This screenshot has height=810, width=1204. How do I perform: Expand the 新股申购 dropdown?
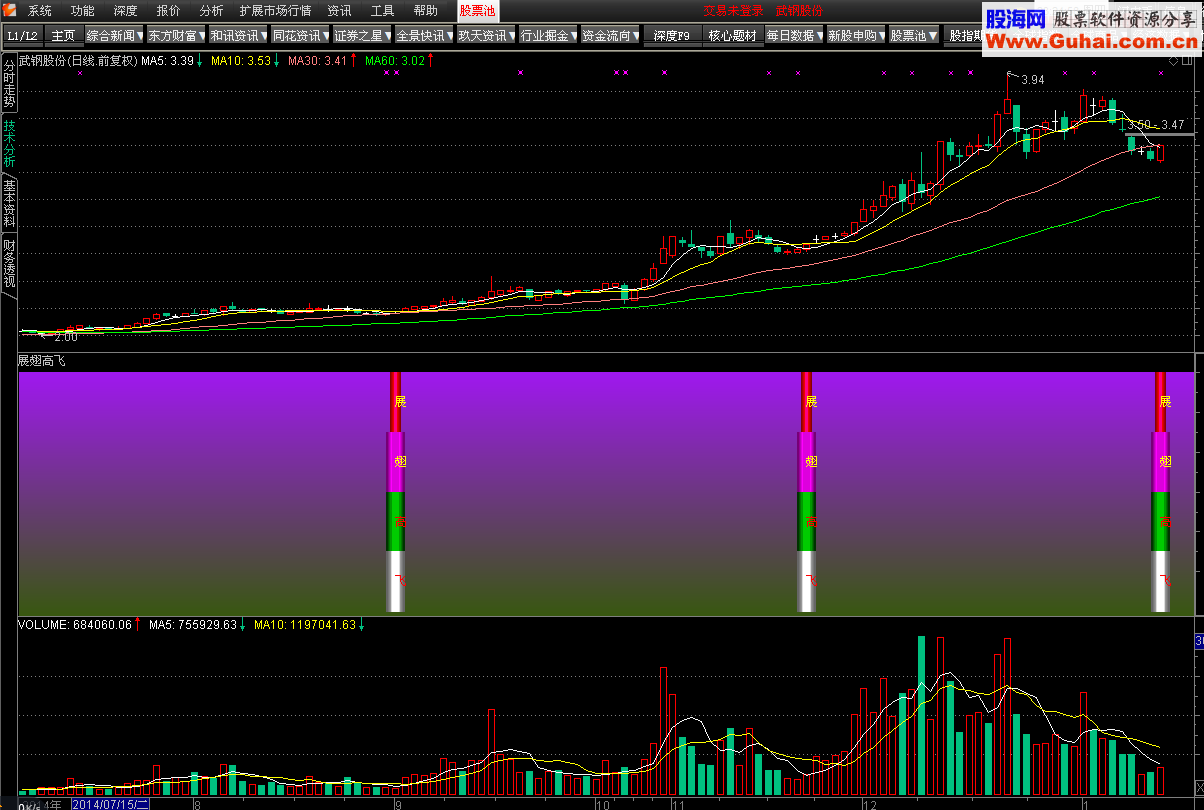[x=856, y=35]
